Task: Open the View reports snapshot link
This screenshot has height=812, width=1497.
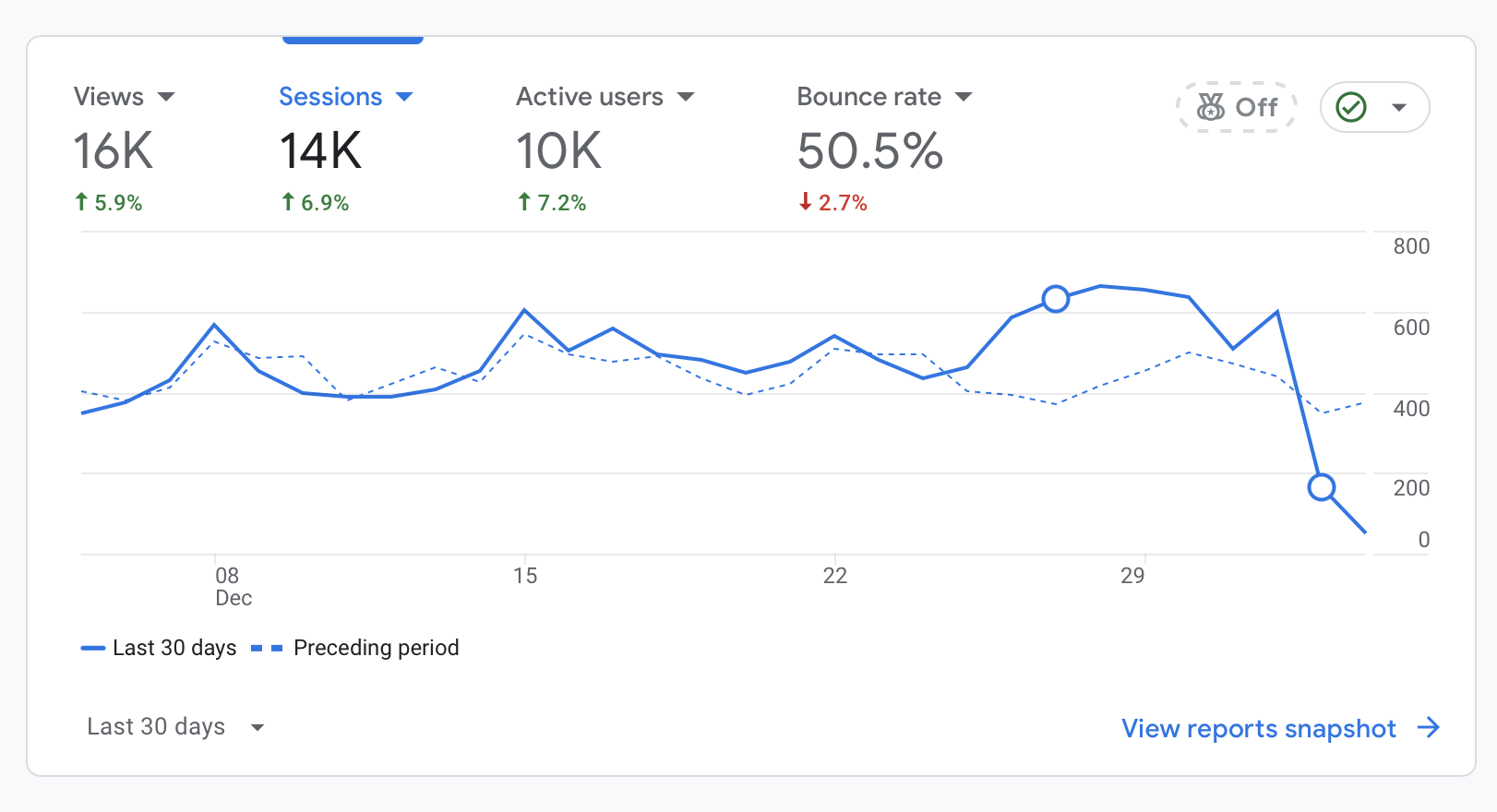Action: pos(1258,729)
